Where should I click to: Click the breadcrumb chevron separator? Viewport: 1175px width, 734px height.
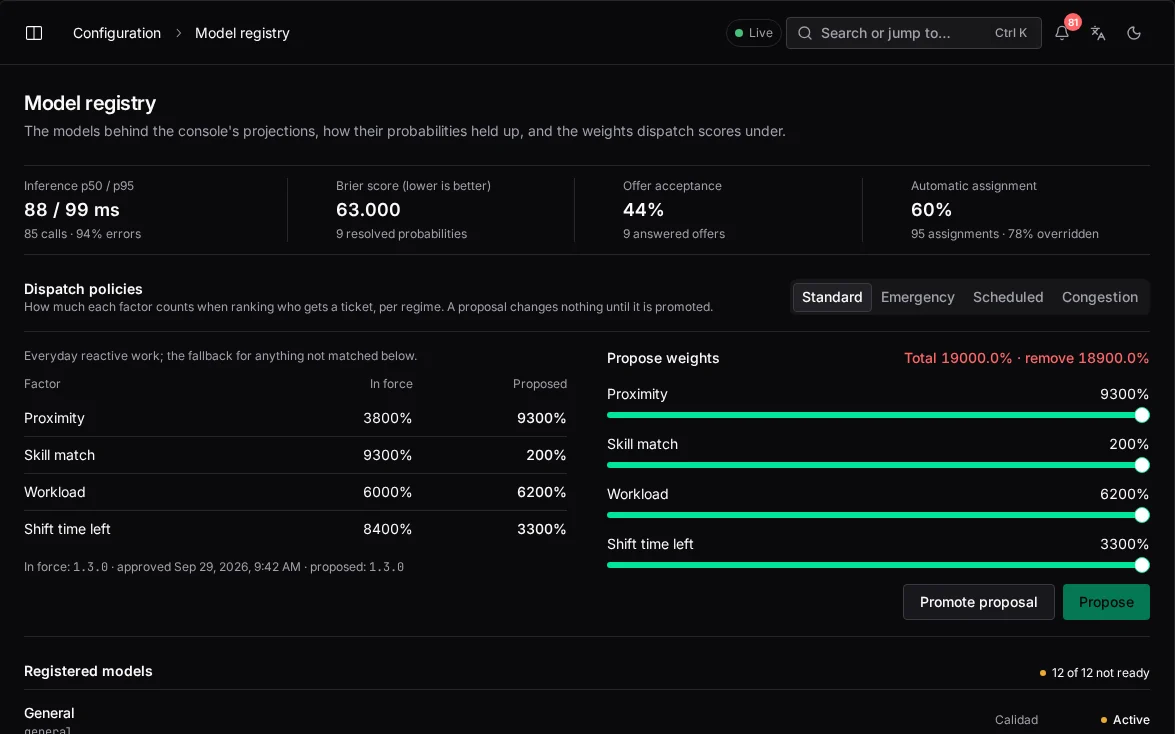tap(178, 33)
